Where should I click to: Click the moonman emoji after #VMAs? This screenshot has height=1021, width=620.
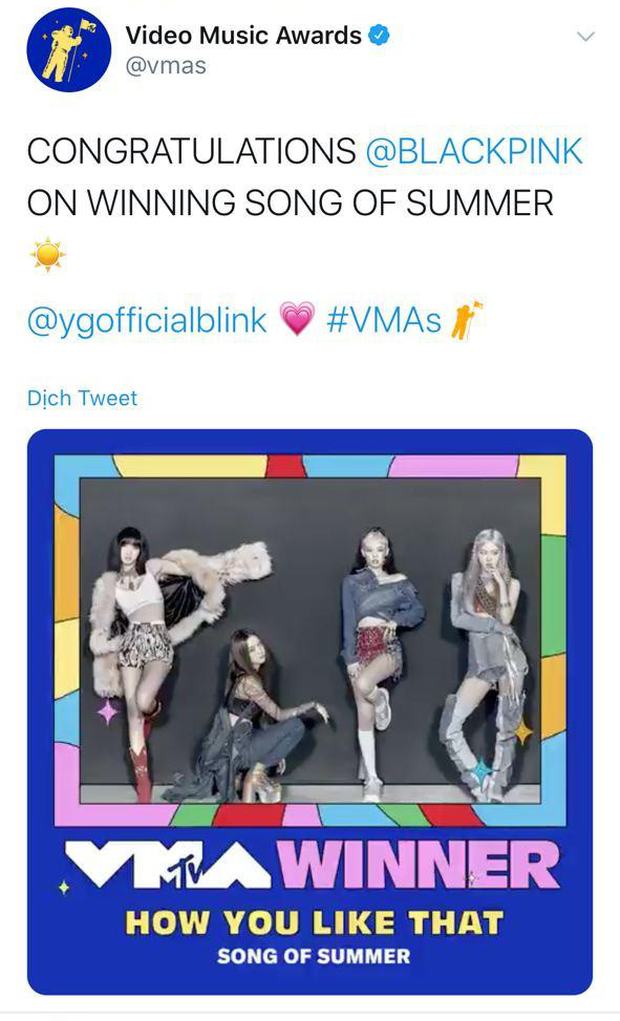pos(466,320)
